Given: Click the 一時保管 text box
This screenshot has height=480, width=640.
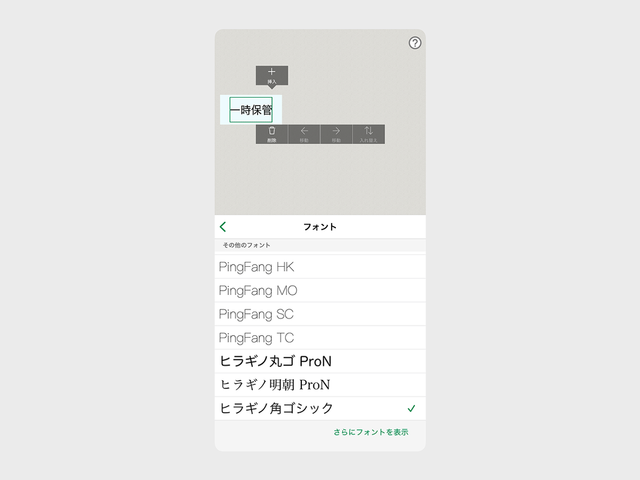Looking at the screenshot, I should [x=251, y=110].
